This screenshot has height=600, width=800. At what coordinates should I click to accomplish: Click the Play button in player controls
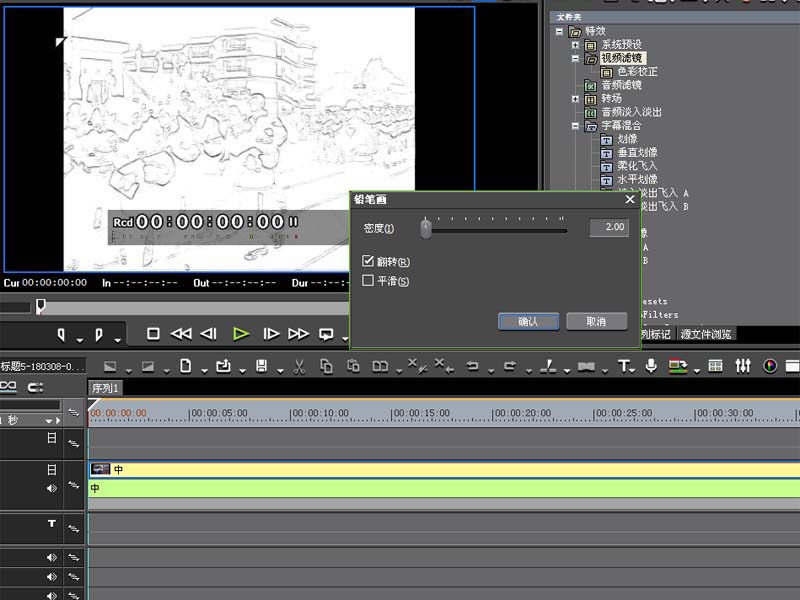tap(240, 334)
